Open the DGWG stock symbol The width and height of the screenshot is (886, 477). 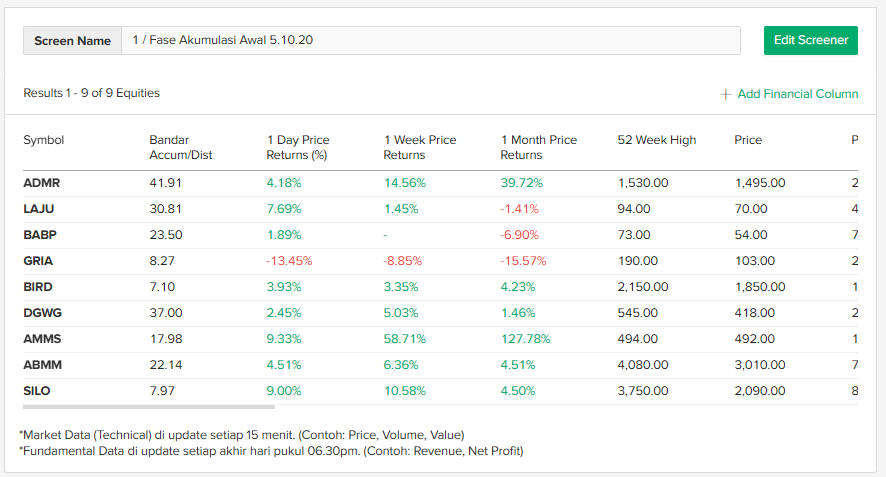[x=43, y=313]
